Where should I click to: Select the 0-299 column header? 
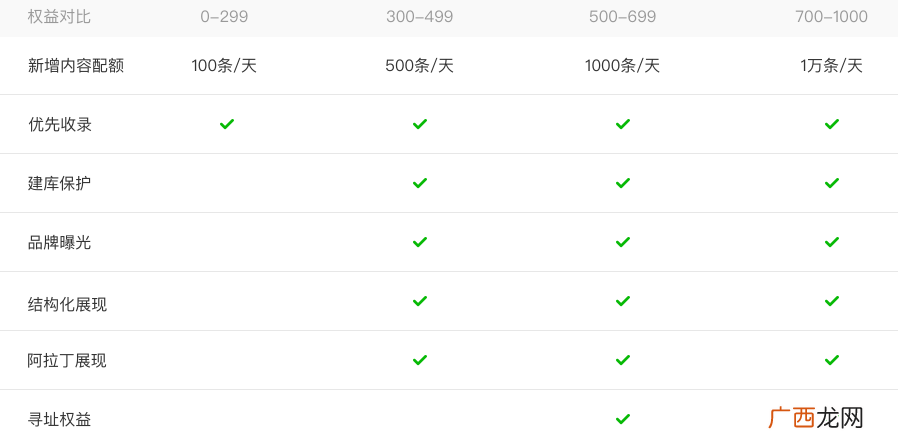pyautogui.click(x=224, y=17)
